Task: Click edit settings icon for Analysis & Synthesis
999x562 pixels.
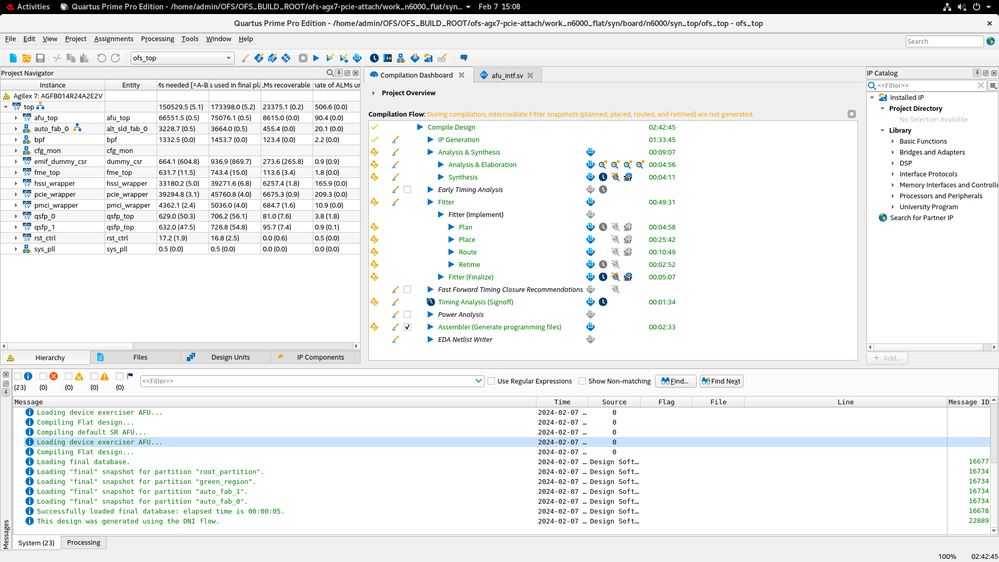Action: pos(395,152)
